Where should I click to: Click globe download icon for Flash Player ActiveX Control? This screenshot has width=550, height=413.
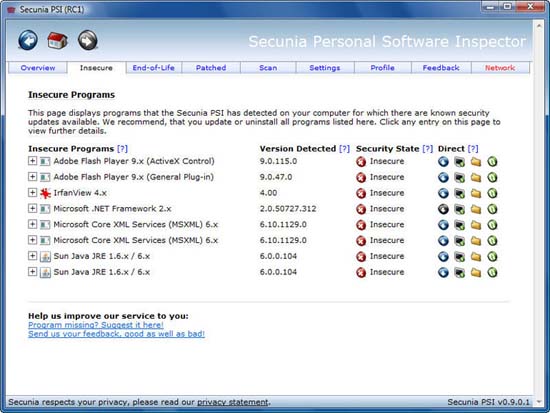(x=443, y=161)
